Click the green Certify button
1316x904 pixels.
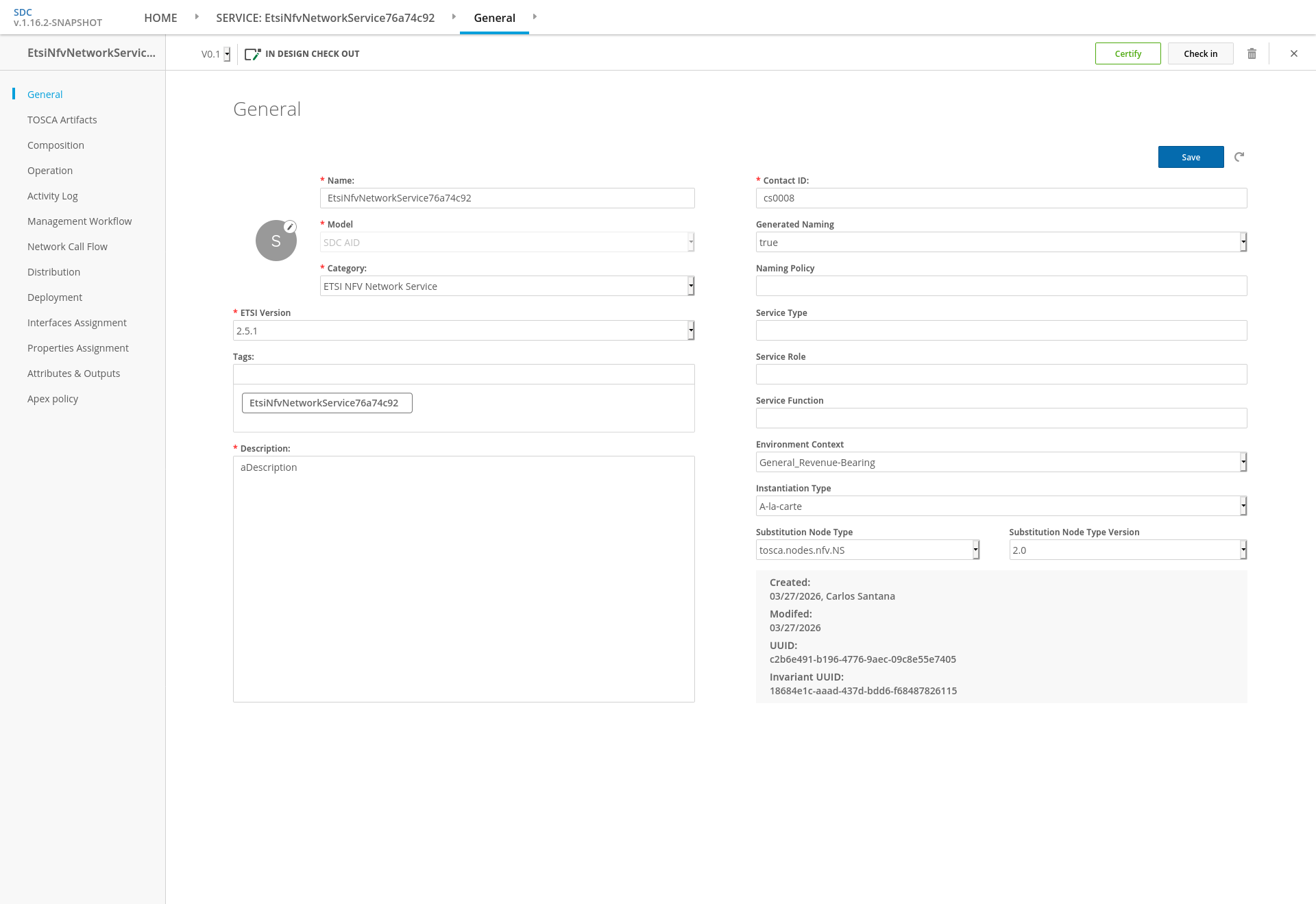pos(1128,53)
